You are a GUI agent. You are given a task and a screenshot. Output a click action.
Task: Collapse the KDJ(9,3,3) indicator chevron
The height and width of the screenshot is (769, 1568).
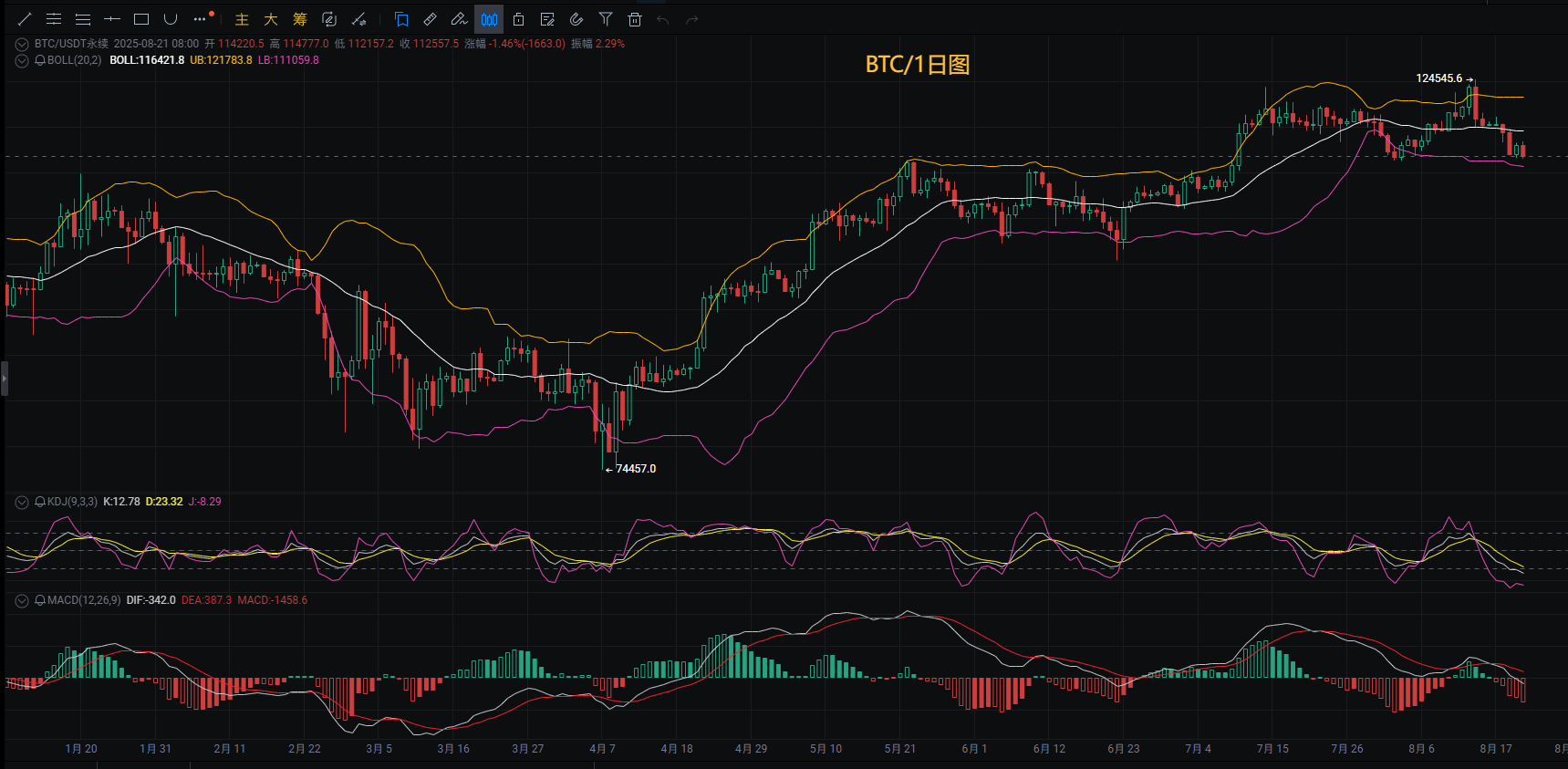coord(22,502)
